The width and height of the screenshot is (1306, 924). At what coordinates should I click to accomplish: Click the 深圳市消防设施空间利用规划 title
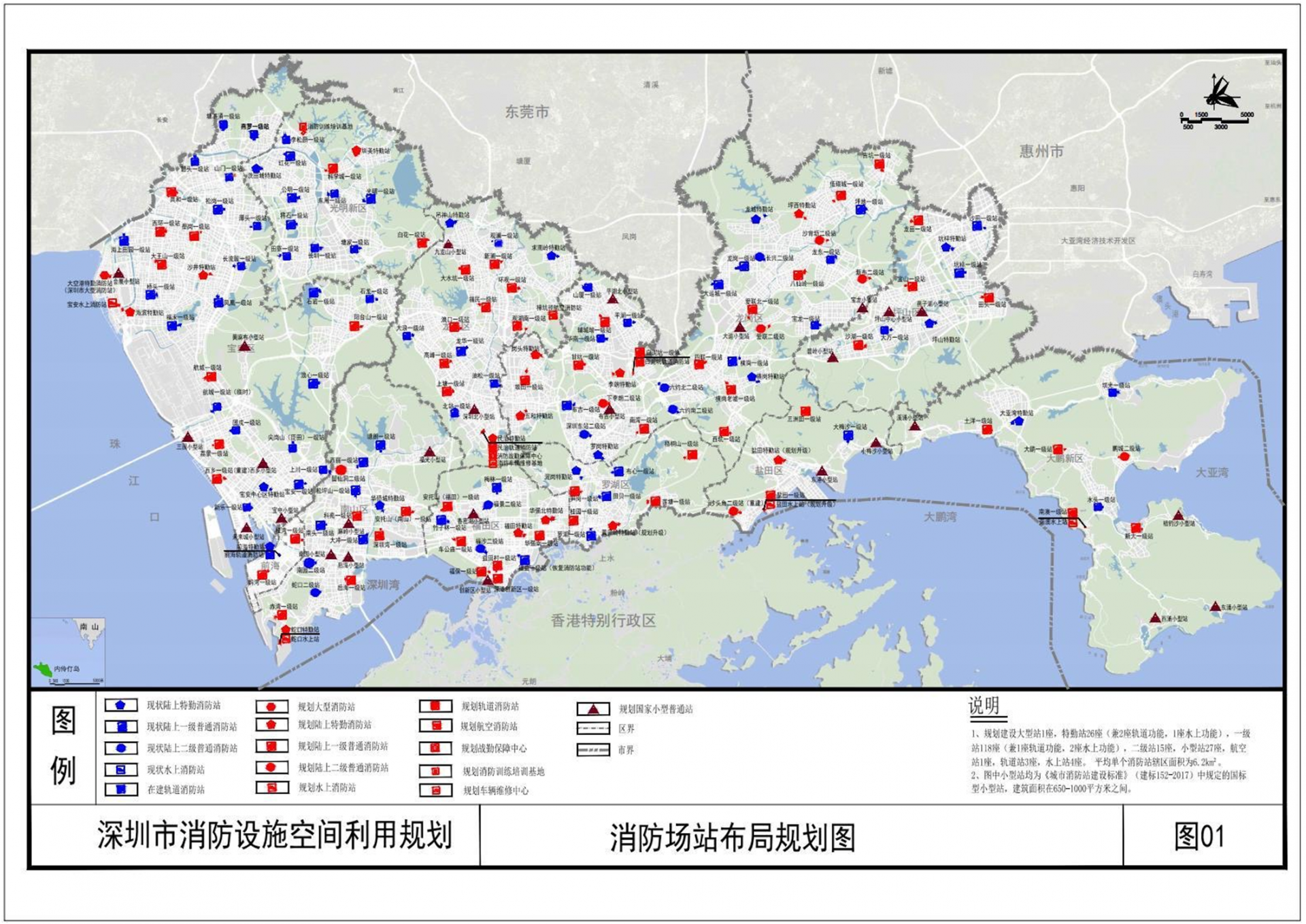[x=274, y=835]
